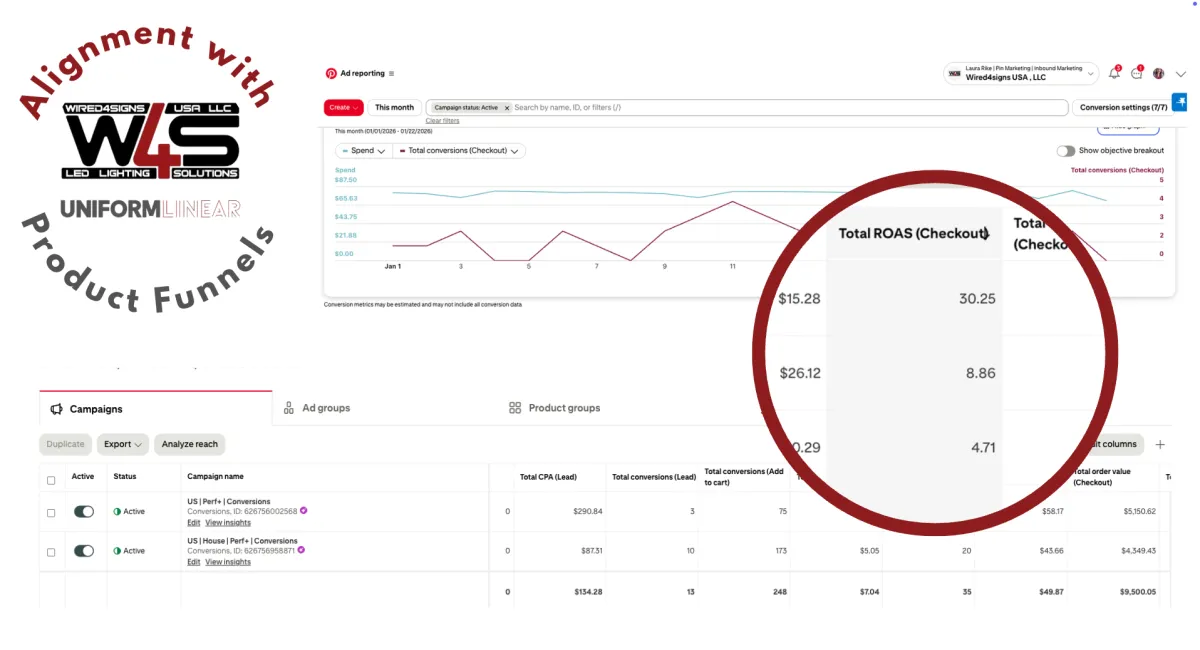The image size is (1200, 650).
Task: Open Wired4signs USA account switcher
Action: click(1020, 74)
